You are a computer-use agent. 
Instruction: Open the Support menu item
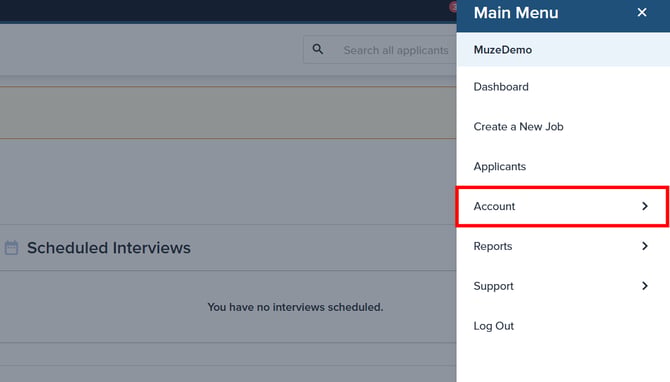(563, 286)
